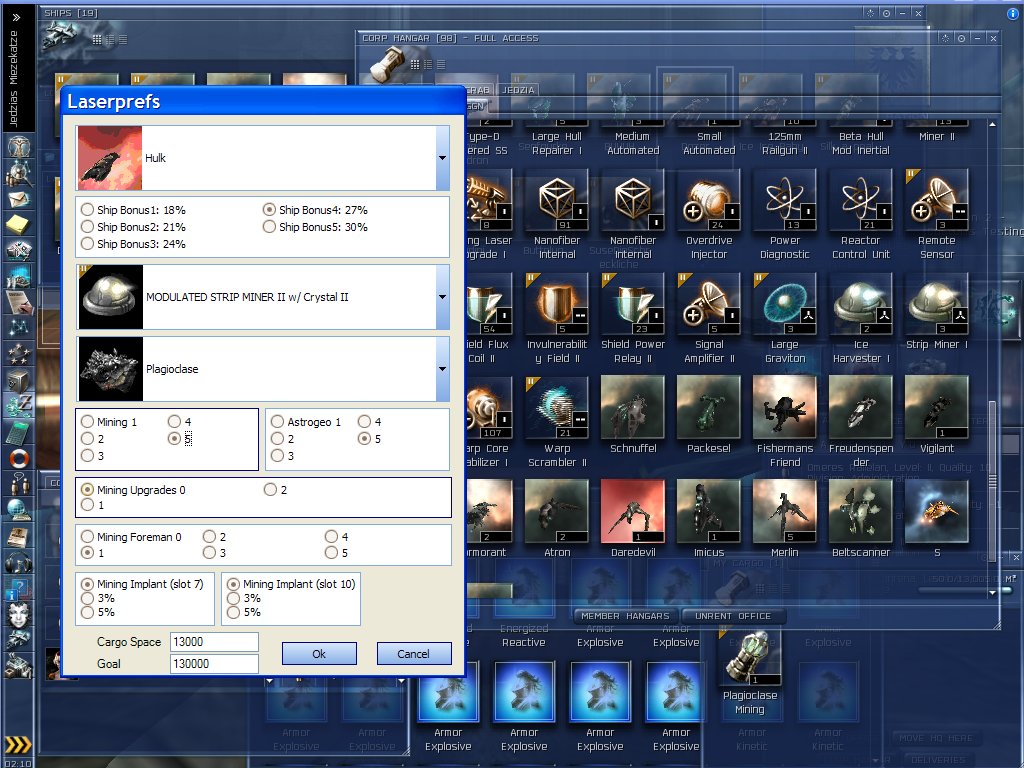Select the ship named Packesel
This screenshot has width=1024, height=768.
(709, 408)
